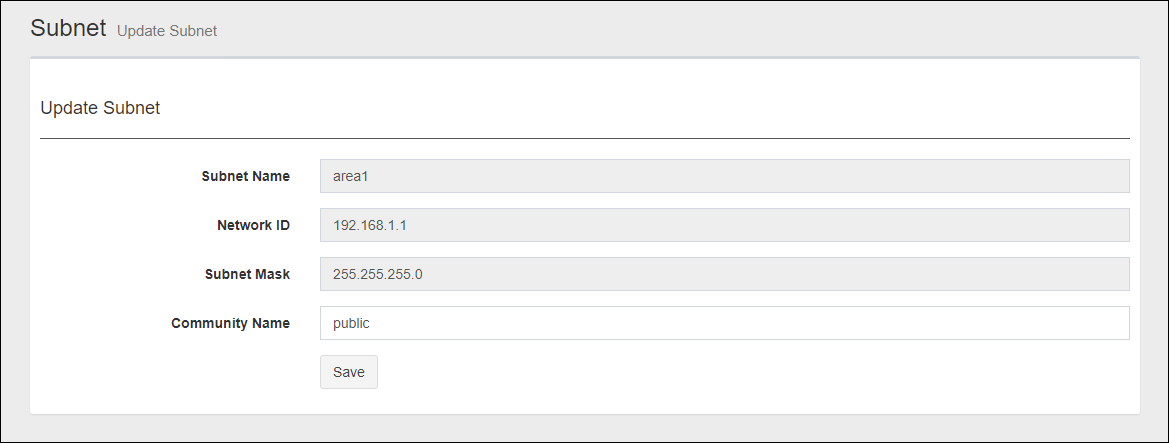Click the Community Name label
The image size is (1169, 443).
230,323
